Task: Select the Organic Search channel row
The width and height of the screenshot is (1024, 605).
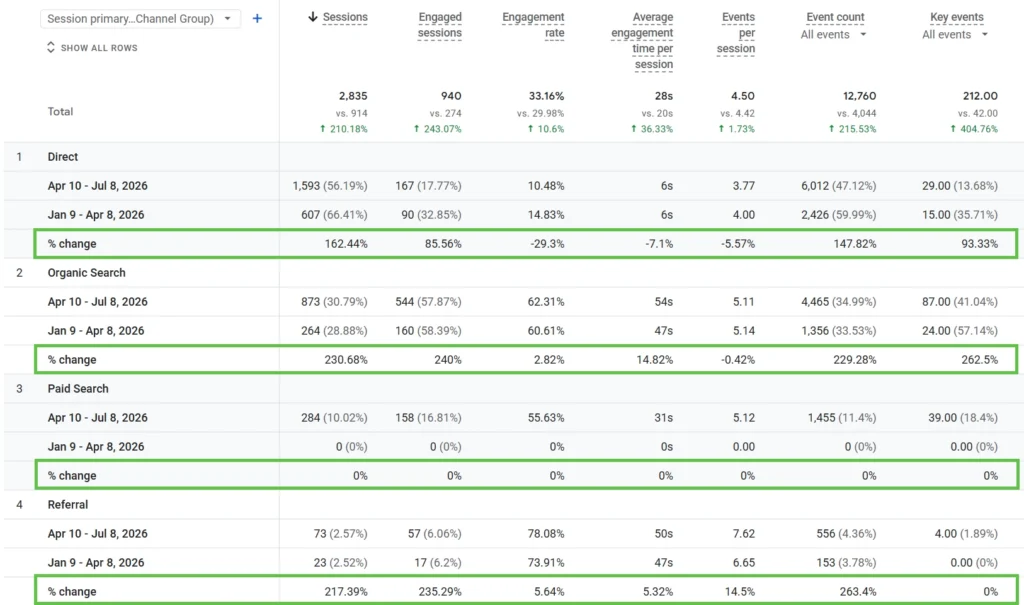Action: (x=514, y=273)
